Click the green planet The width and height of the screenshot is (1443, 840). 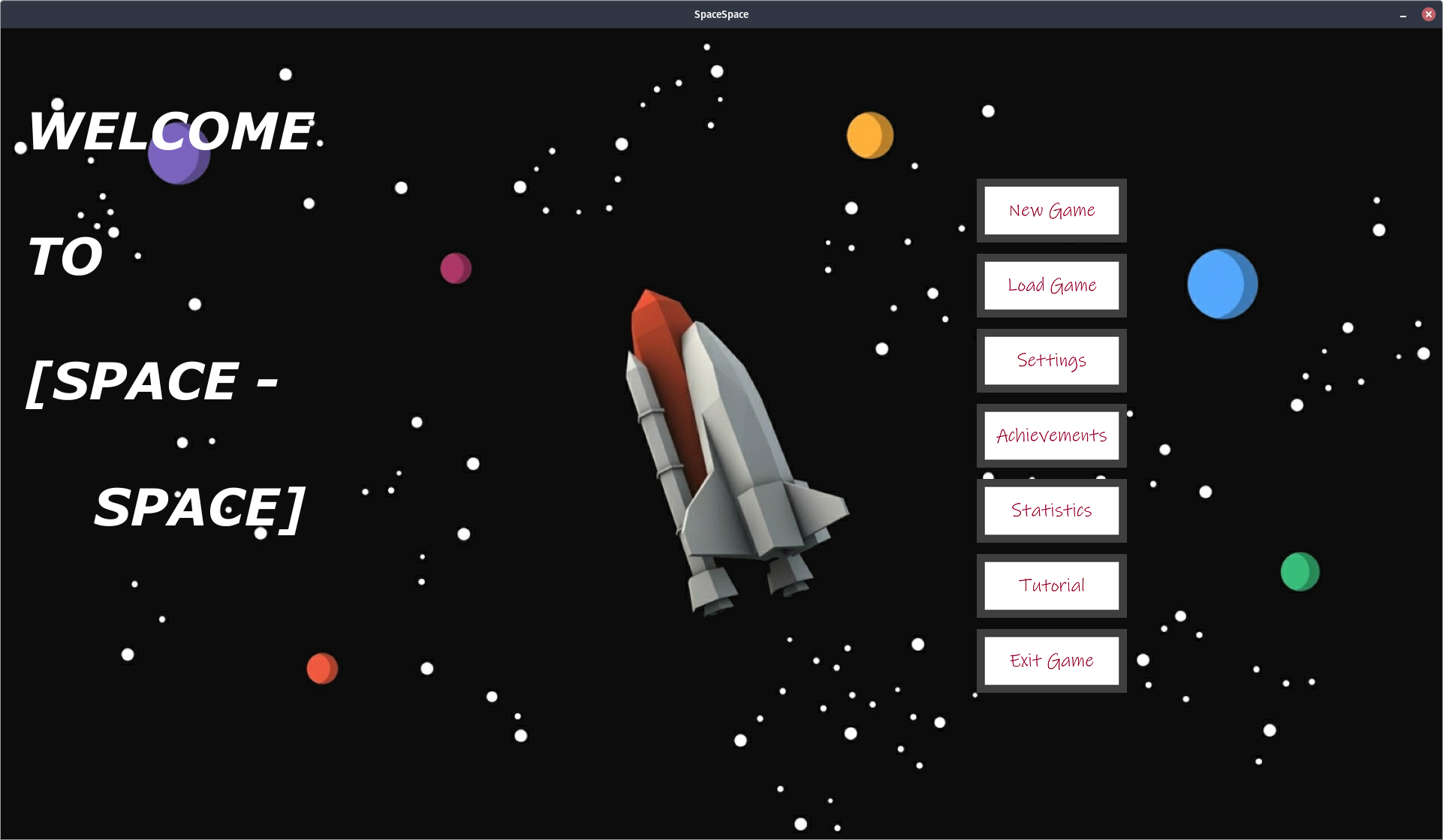point(1299,572)
